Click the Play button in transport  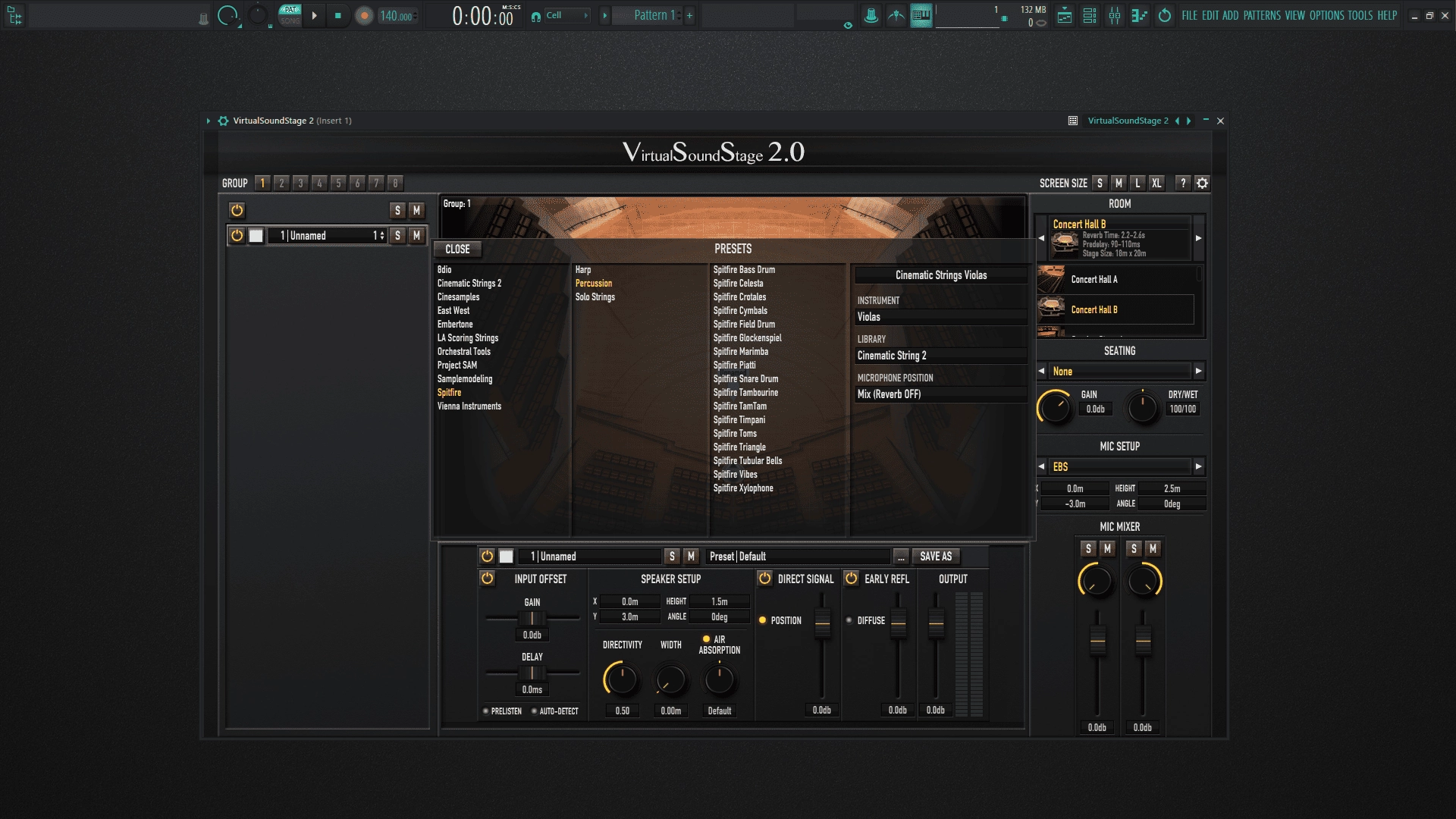point(314,15)
